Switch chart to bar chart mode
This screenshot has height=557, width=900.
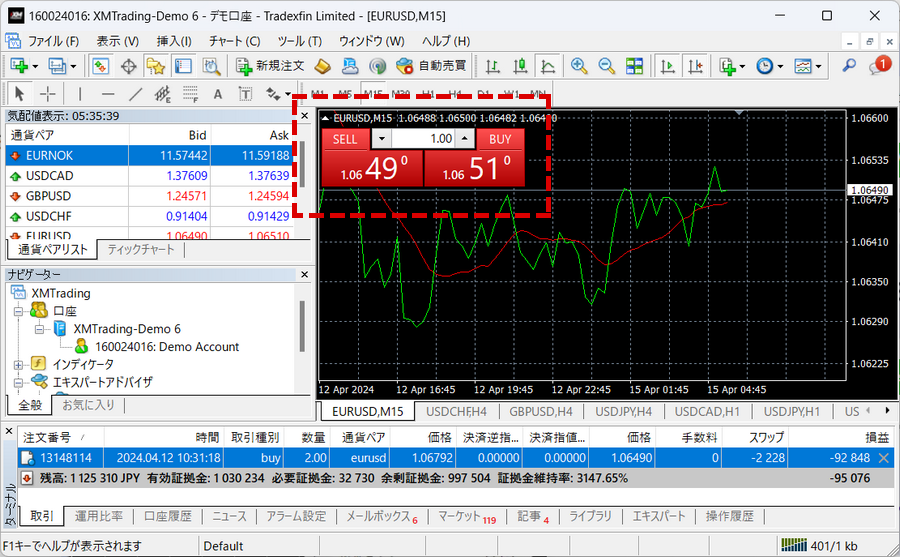pos(492,66)
